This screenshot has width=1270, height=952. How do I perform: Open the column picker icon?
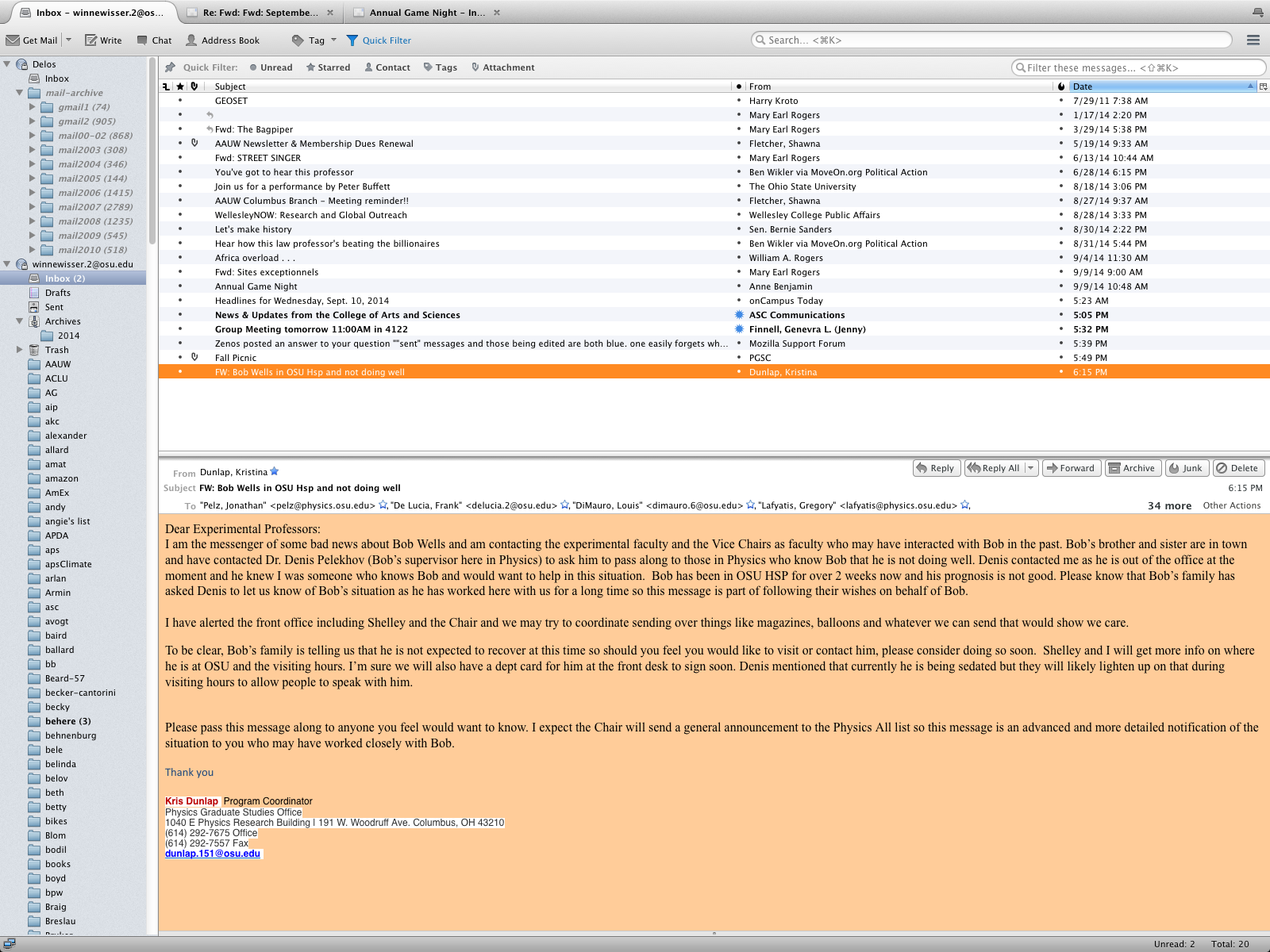tap(1264, 86)
